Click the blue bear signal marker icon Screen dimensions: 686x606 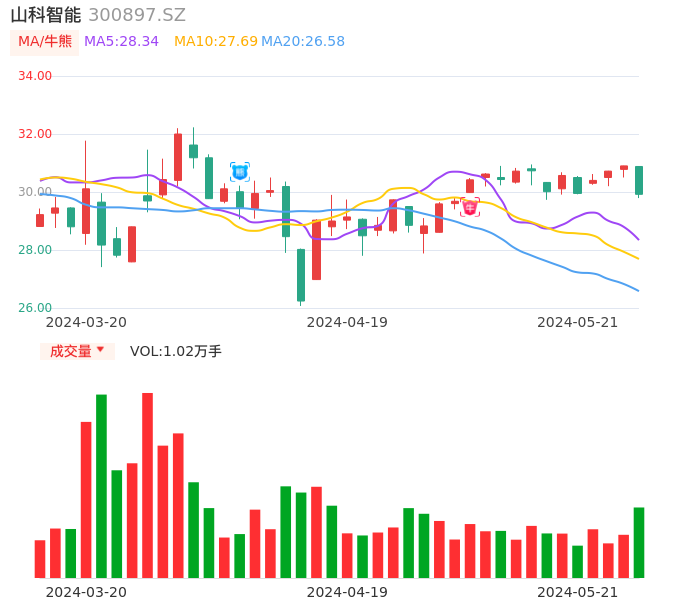240,172
